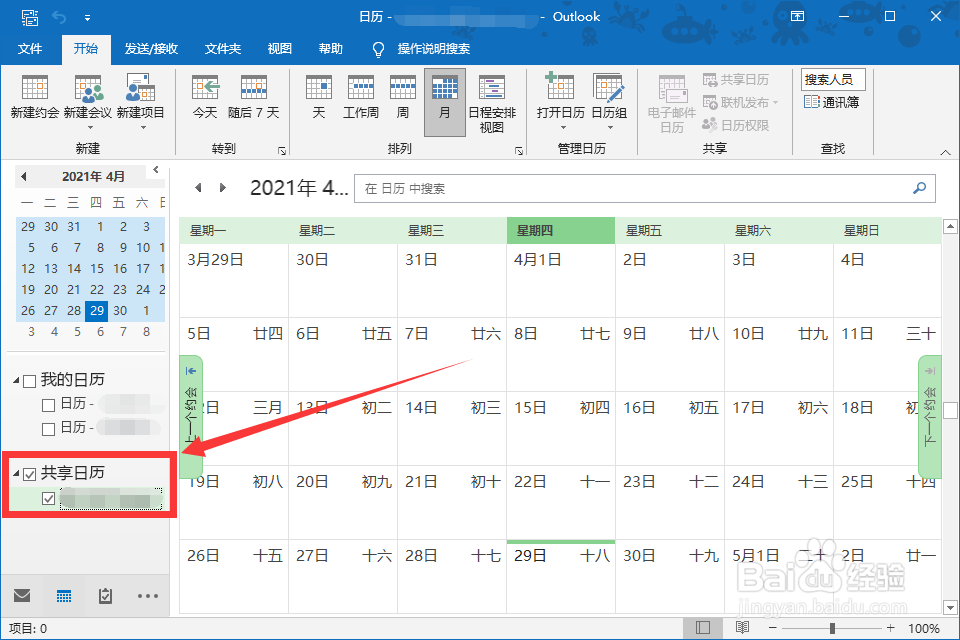Collapse the ribbon with the chevron
Viewport: 960px width, 640px height.
point(945,152)
